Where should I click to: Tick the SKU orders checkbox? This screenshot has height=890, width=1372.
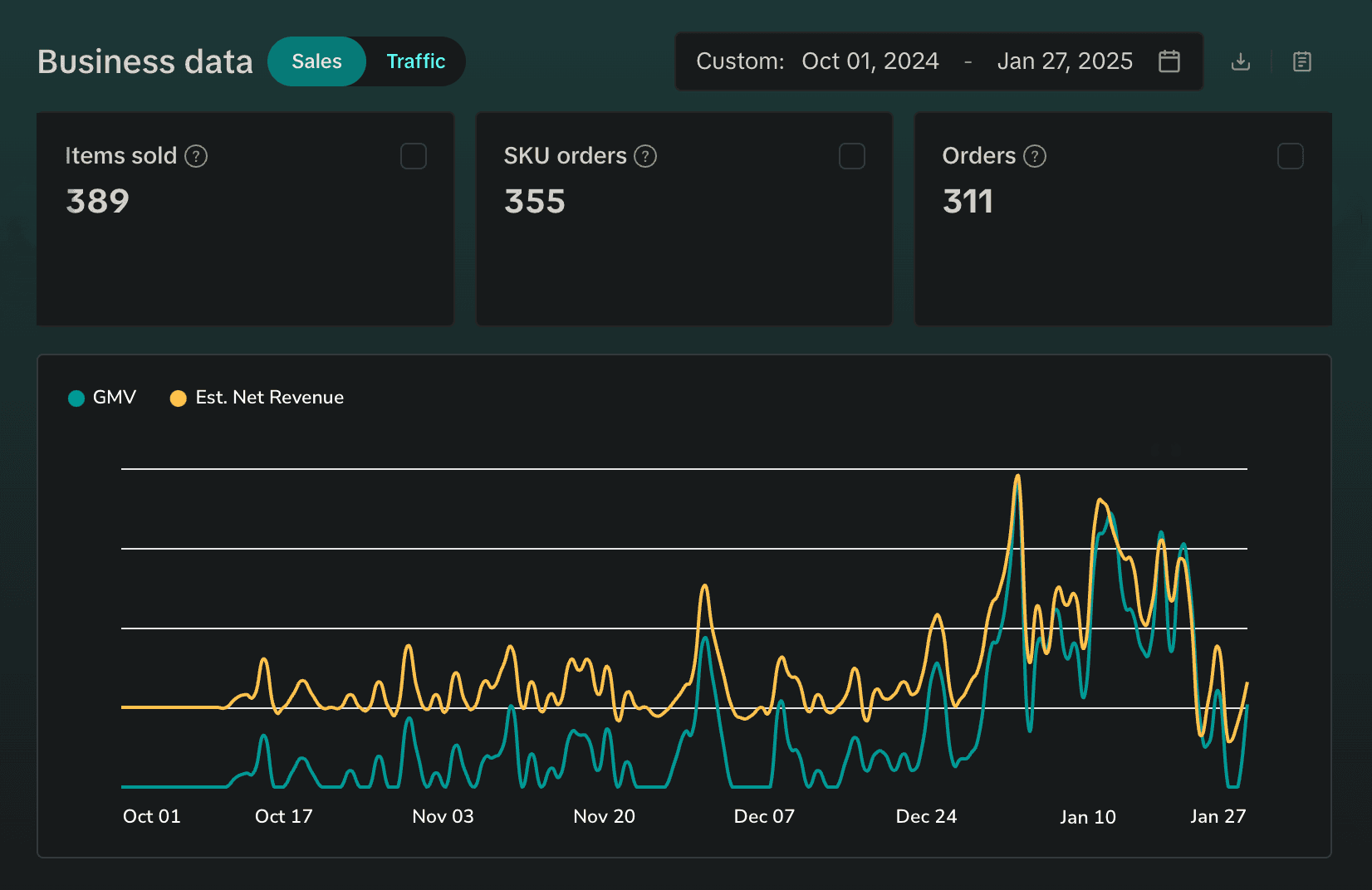pyautogui.click(x=852, y=156)
